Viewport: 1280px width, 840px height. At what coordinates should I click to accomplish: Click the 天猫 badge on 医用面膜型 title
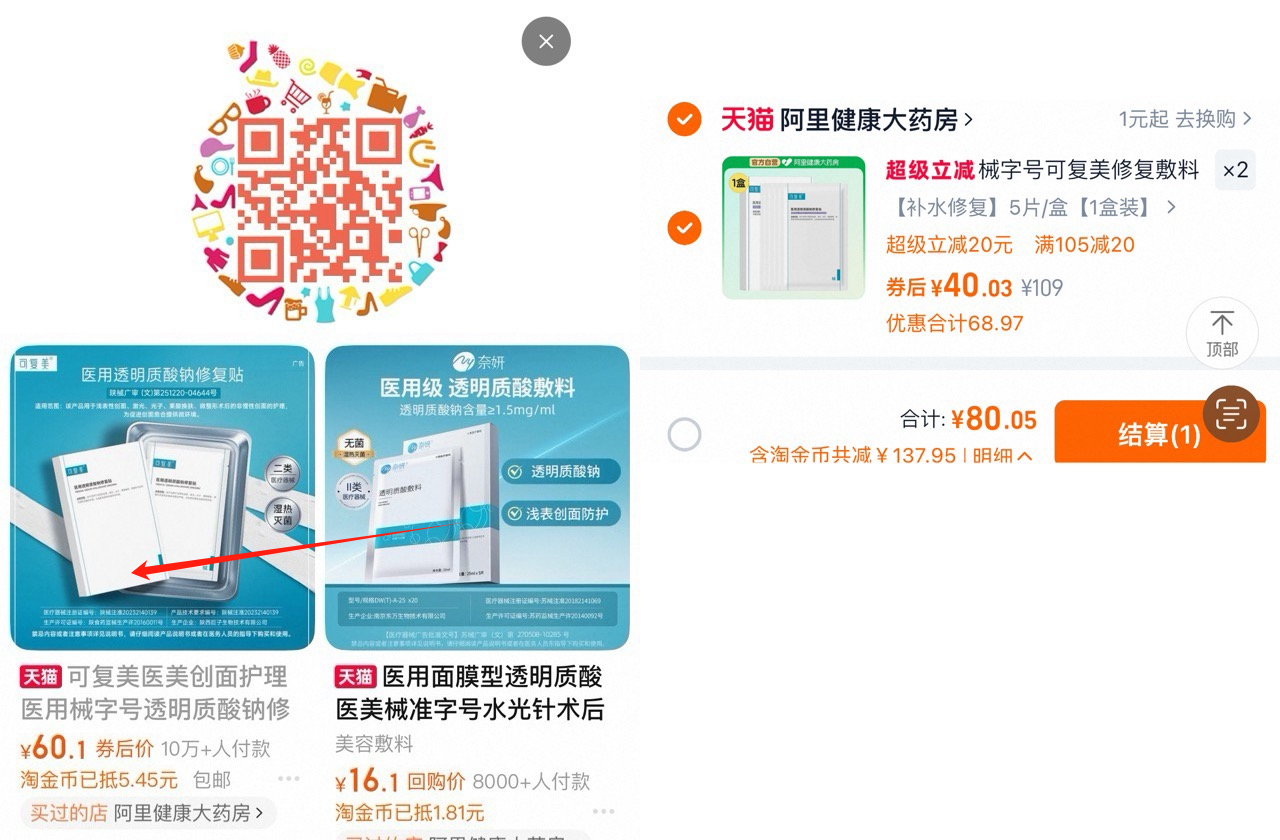click(x=355, y=677)
